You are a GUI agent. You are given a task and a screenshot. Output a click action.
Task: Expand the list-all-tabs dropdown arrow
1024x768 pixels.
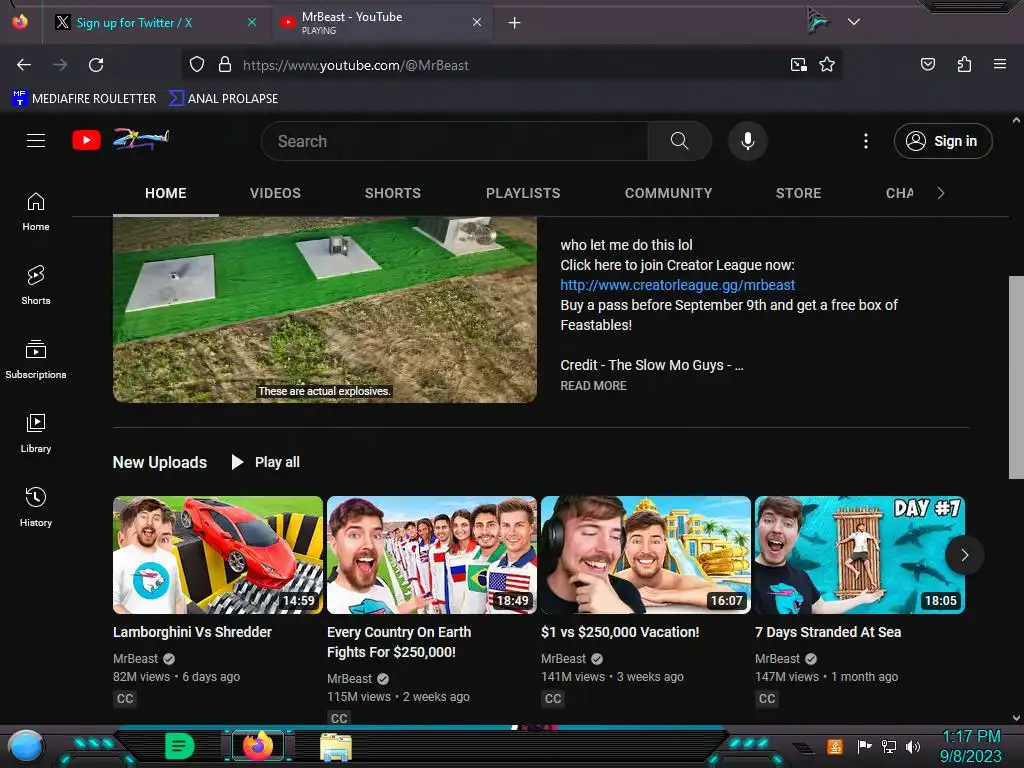[x=854, y=22]
